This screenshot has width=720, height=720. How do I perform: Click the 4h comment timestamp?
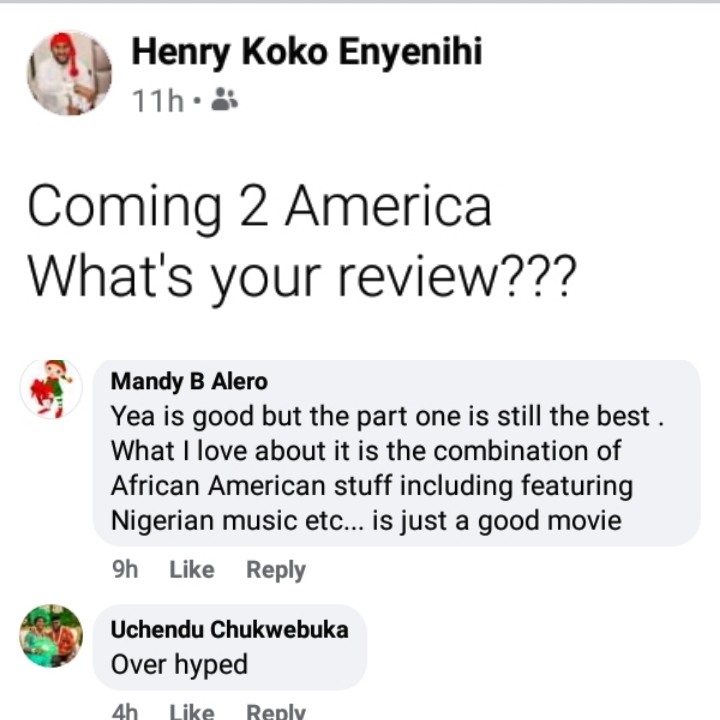tap(123, 712)
